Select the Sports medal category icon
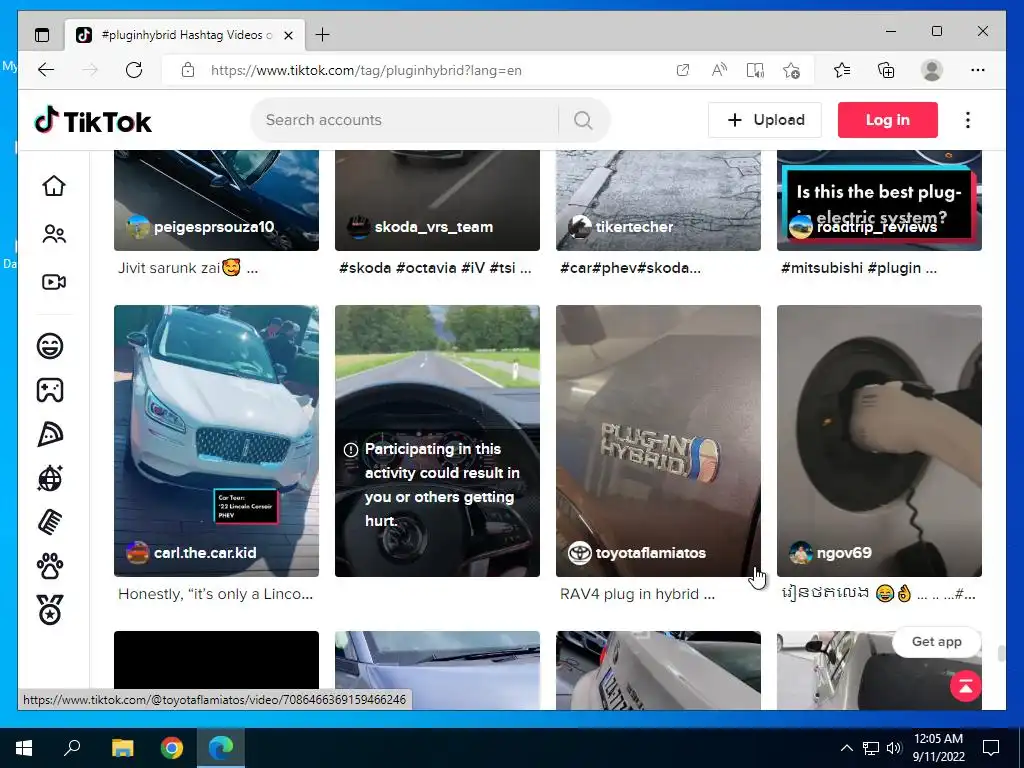Viewport: 1024px width, 768px height. [x=50, y=611]
